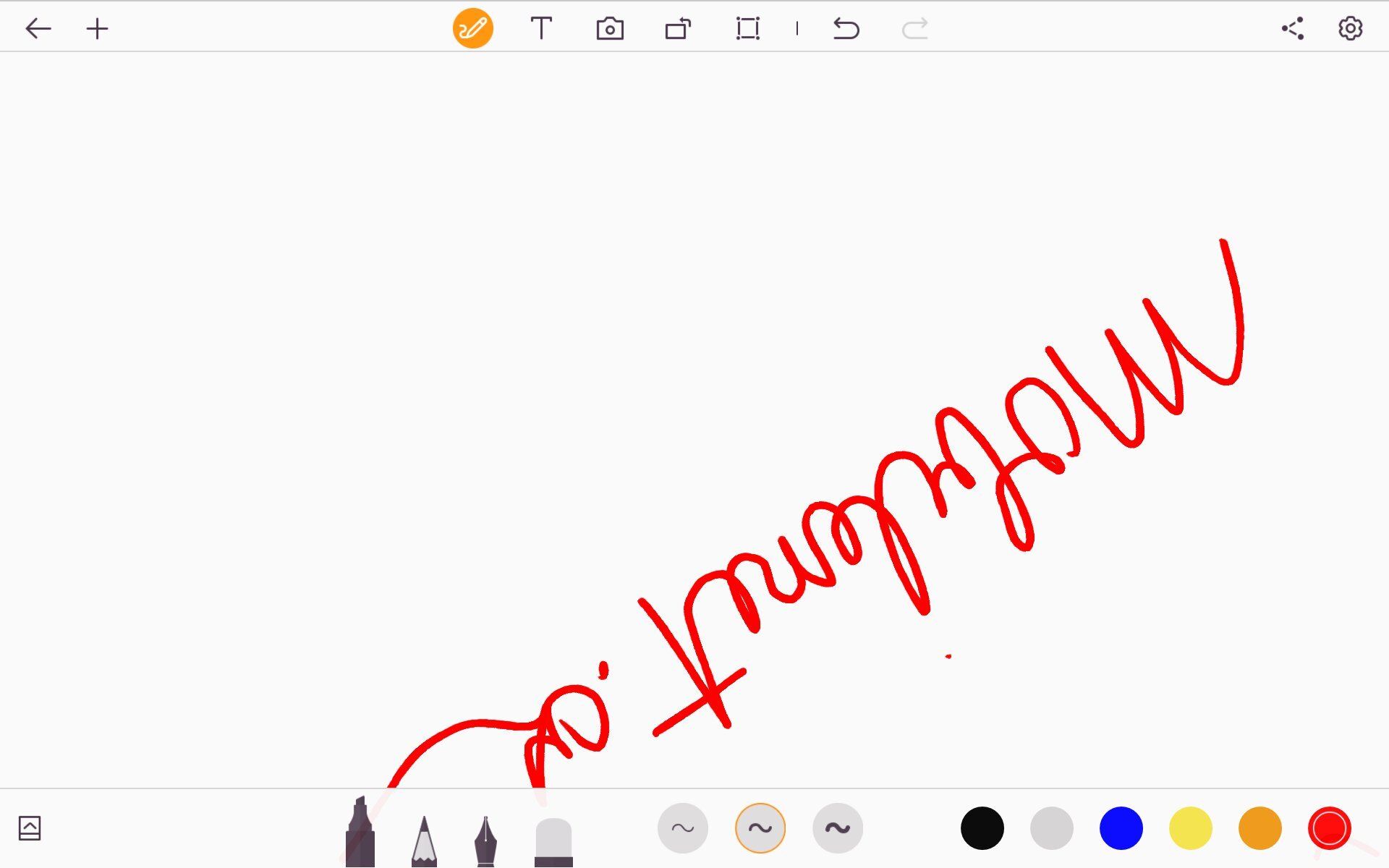Create a new drawing page
The image size is (1389, 868).
click(97, 28)
